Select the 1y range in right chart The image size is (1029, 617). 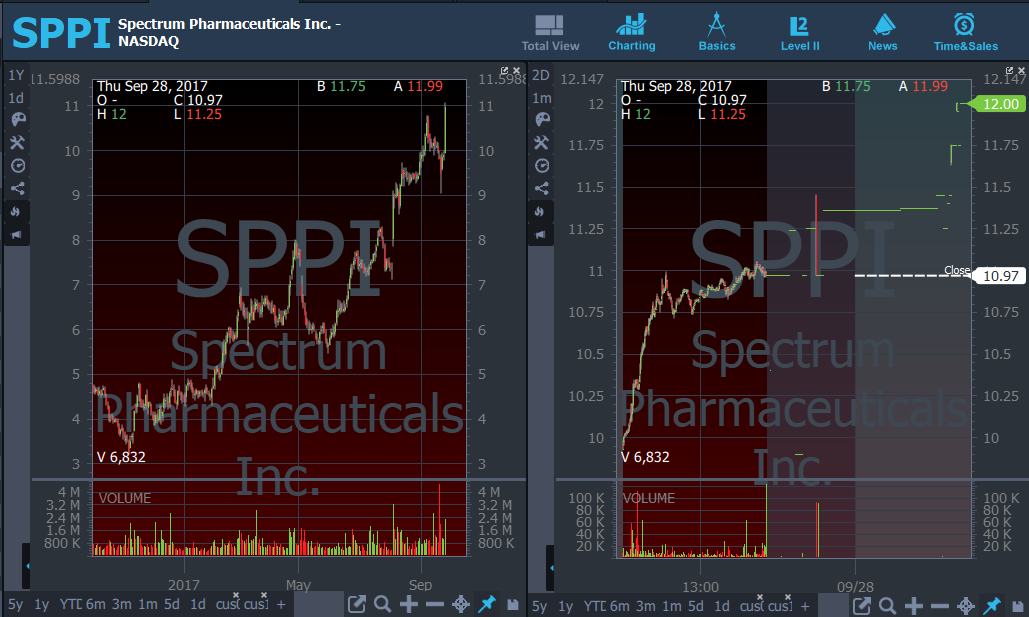tap(566, 606)
